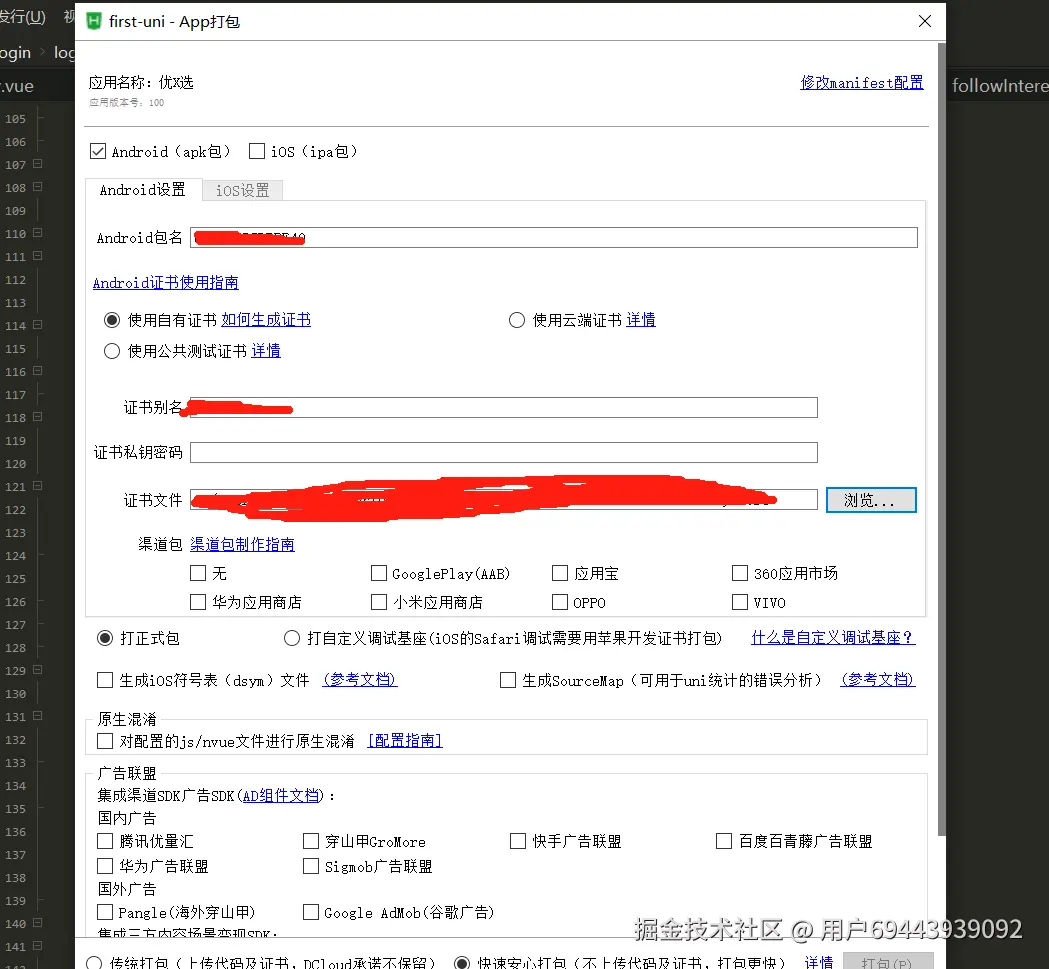This screenshot has height=969, width=1049.
Task: Select 使用云端证书 radio button
Action: coord(516,321)
